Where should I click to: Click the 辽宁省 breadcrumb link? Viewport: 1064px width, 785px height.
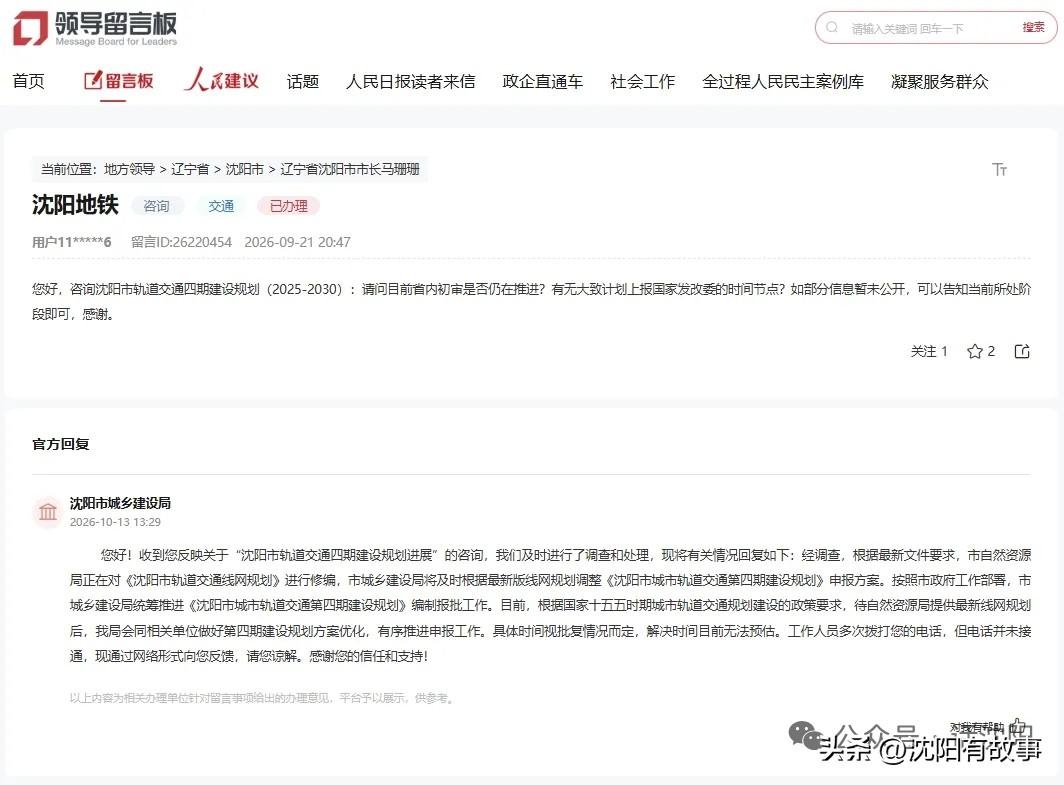click(x=189, y=169)
